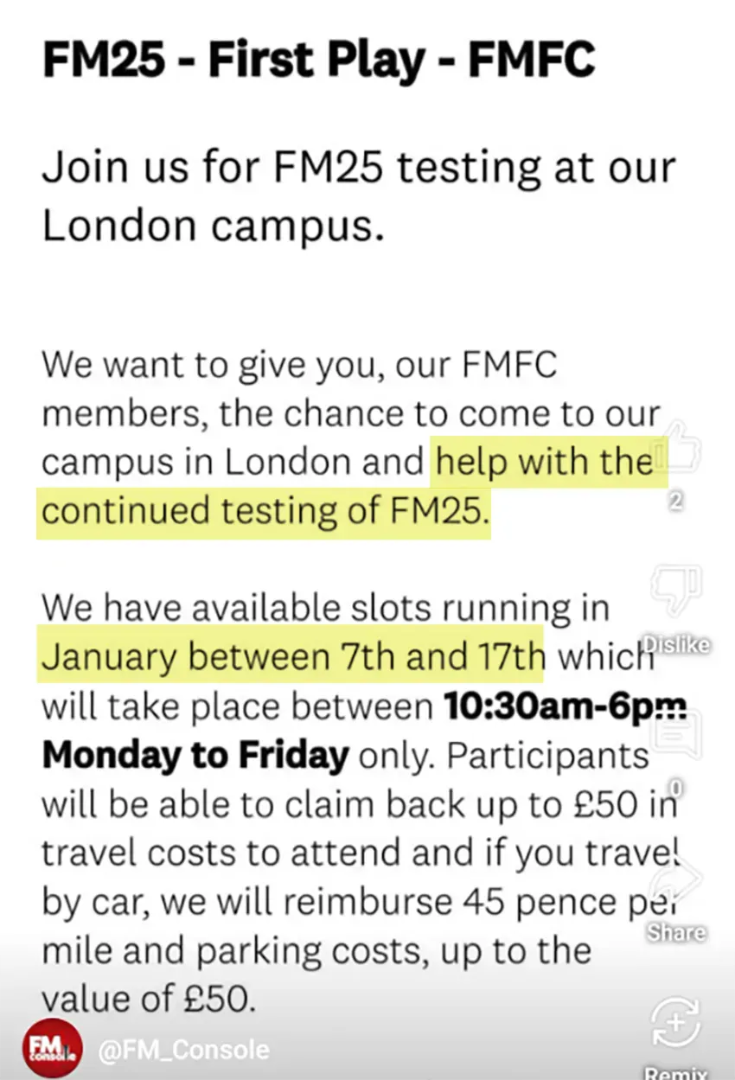Click the Remix text label

(676, 1072)
